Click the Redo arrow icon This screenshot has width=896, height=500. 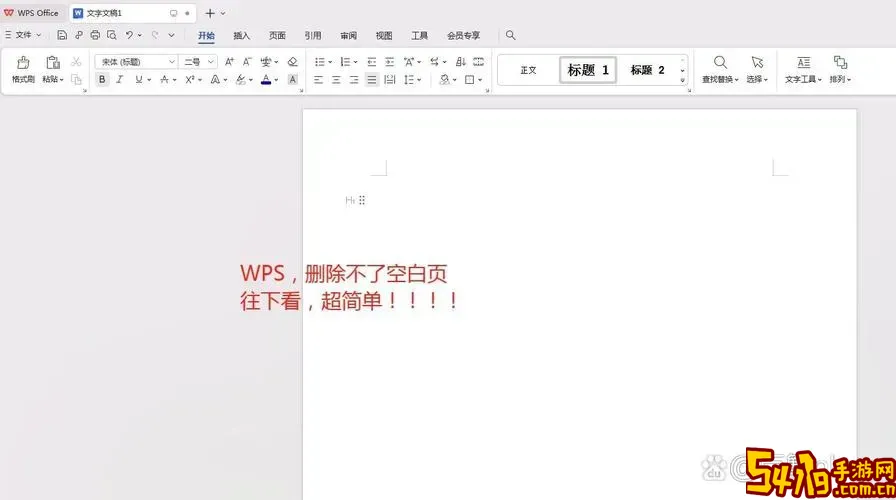(155, 35)
